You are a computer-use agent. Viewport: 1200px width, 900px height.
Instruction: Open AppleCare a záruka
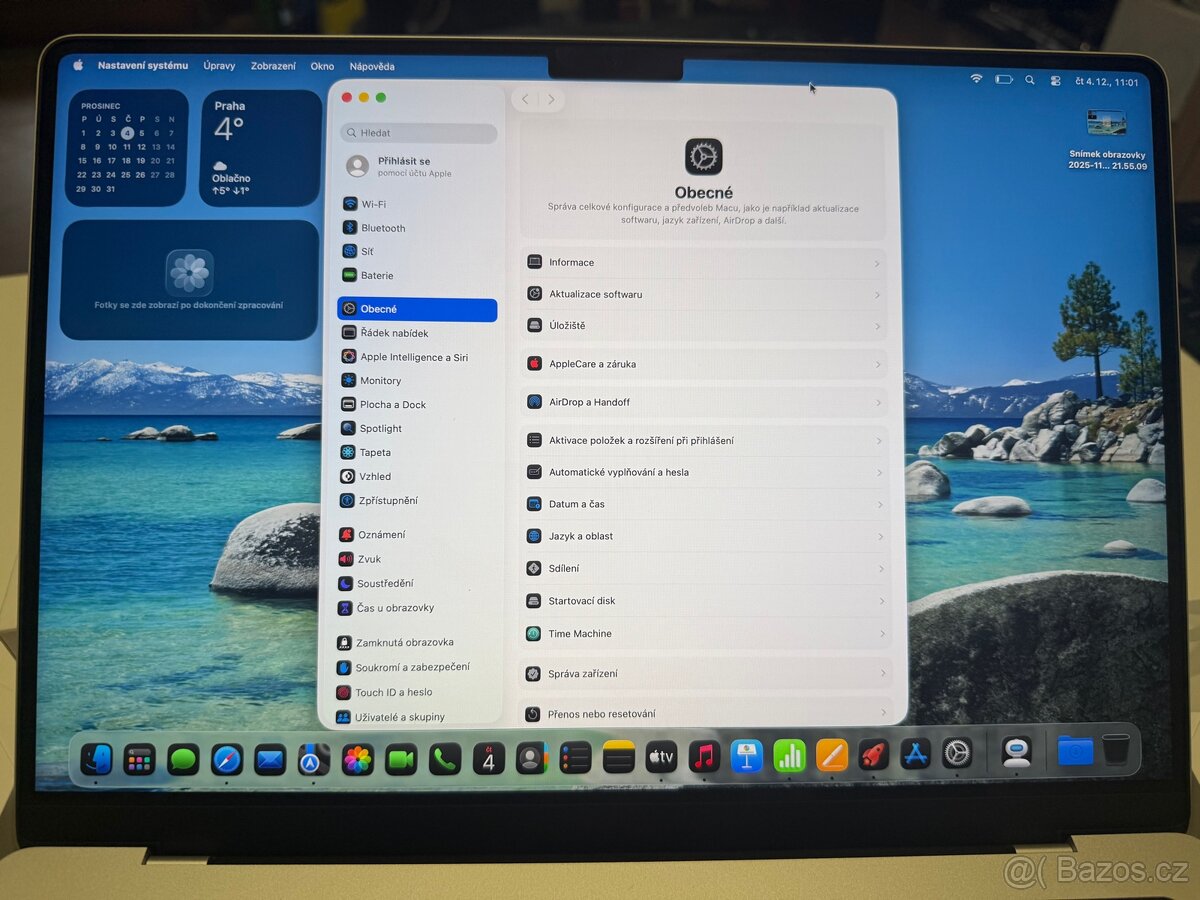point(702,364)
